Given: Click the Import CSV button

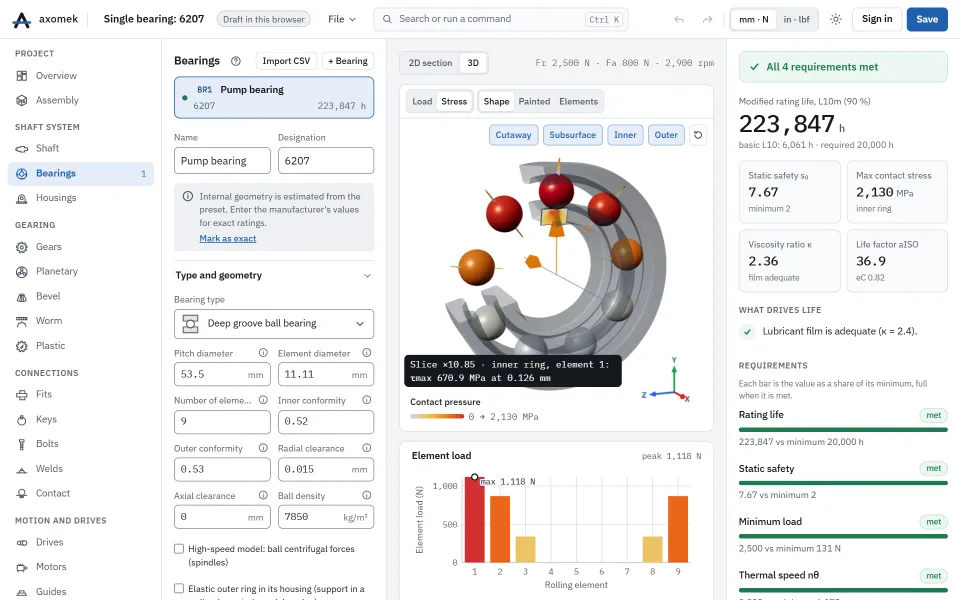Looking at the screenshot, I should 286,61.
